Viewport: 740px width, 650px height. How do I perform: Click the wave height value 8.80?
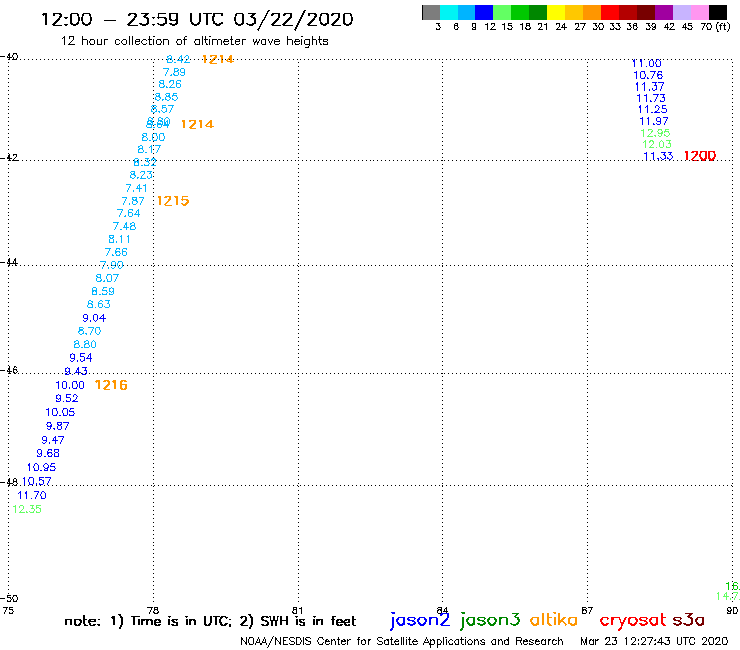tap(85, 345)
